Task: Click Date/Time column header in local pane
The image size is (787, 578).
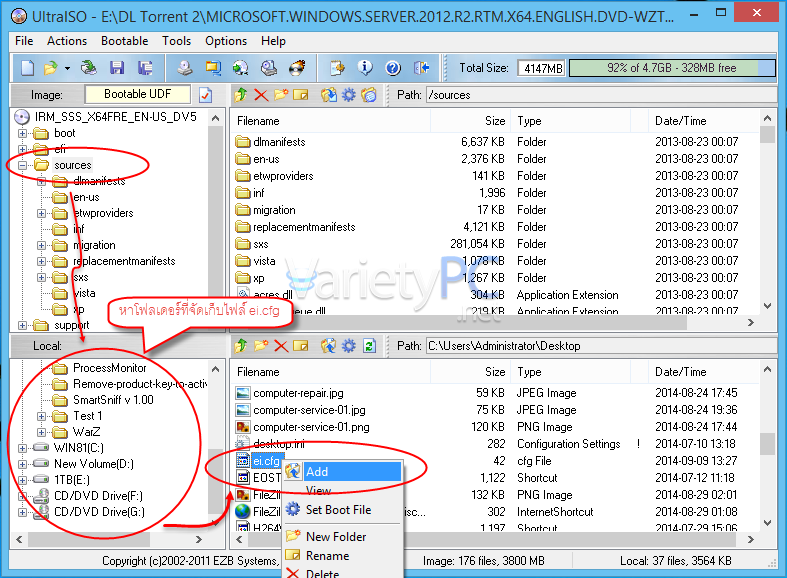Action: 705,372
